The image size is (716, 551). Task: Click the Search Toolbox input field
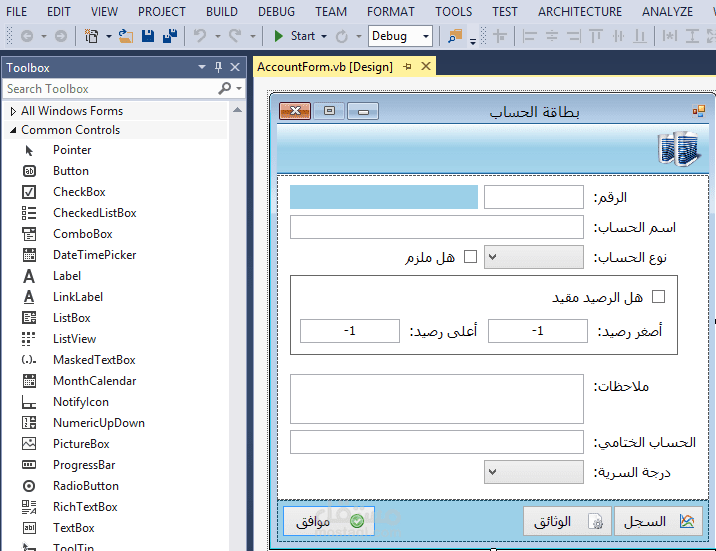coord(110,89)
